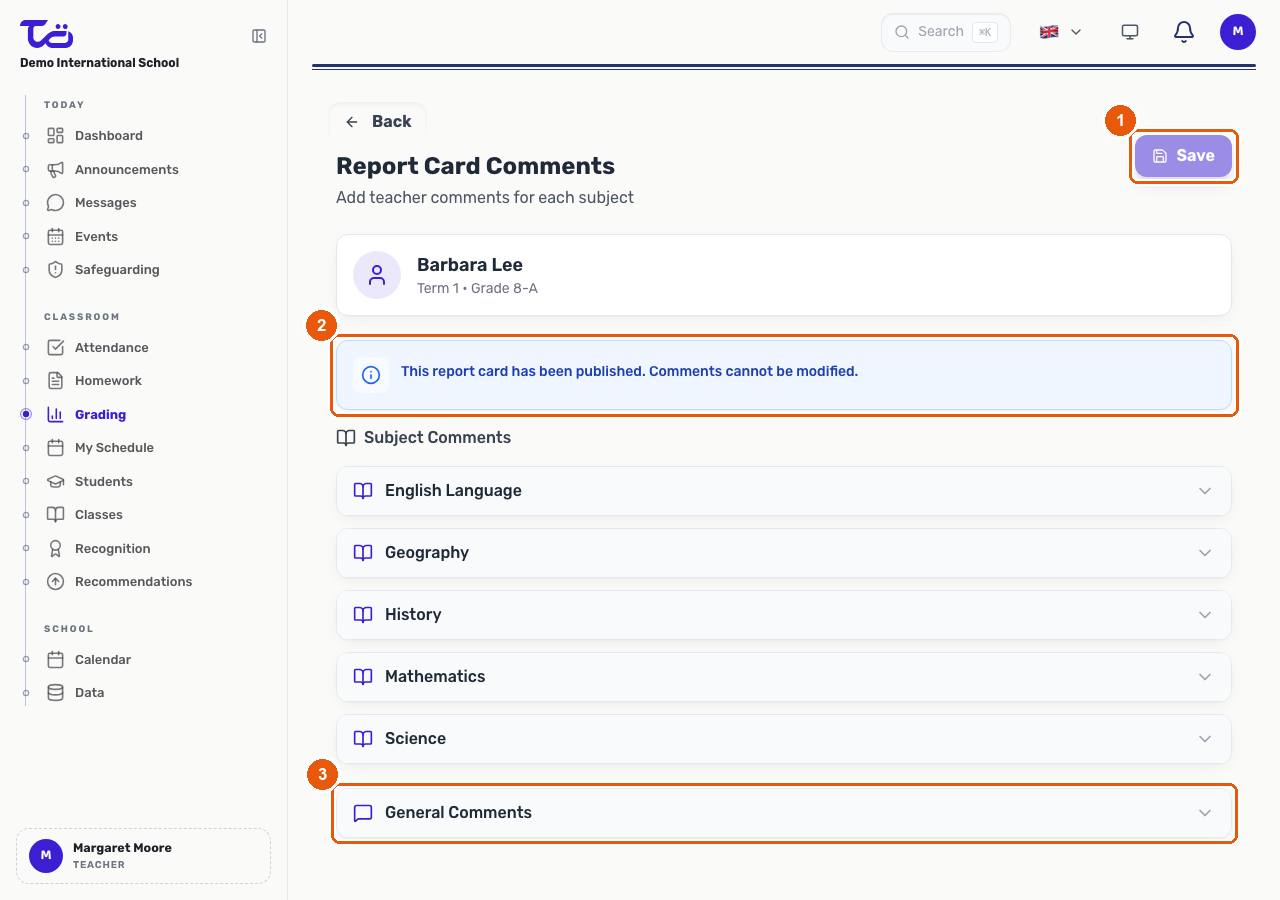1280x900 pixels.
Task: Expand the General Comments chevron
Action: pyautogui.click(x=1205, y=813)
